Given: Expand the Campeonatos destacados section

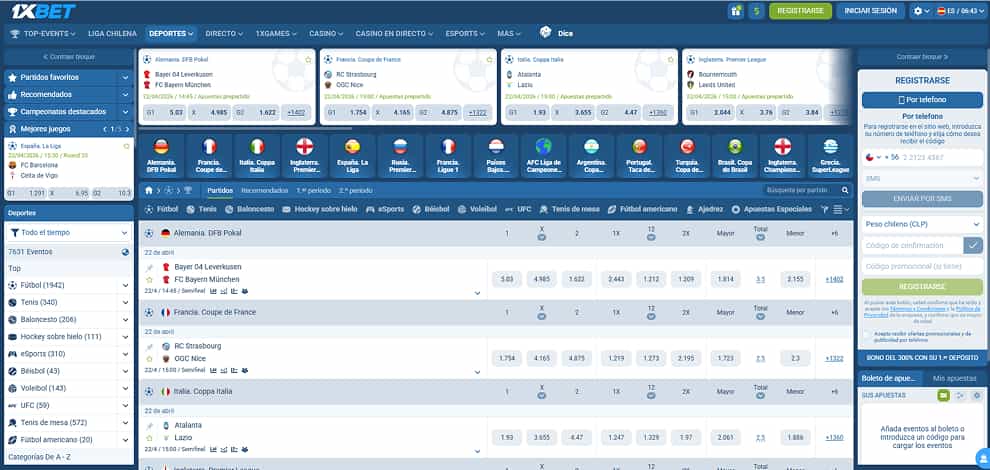Looking at the screenshot, I should (x=125, y=112).
